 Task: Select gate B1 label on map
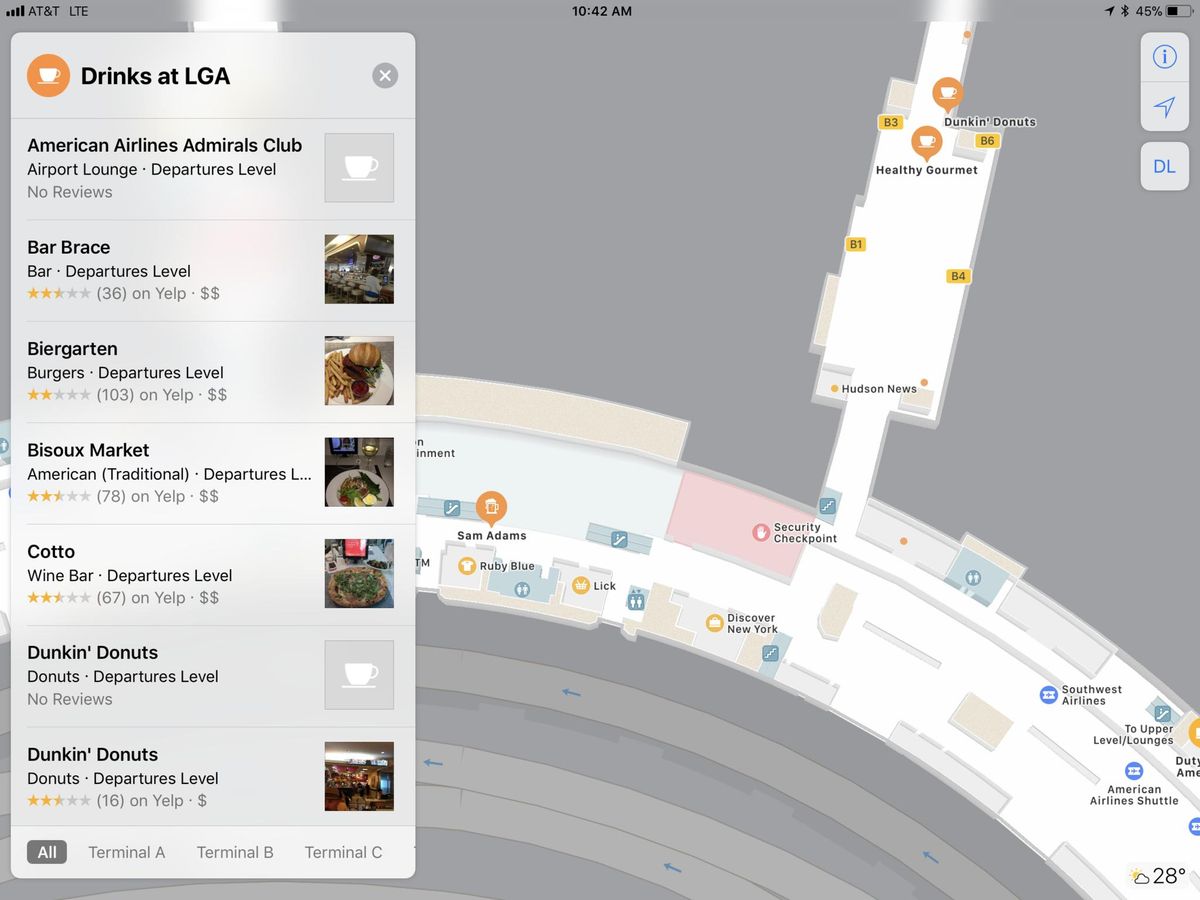point(855,244)
